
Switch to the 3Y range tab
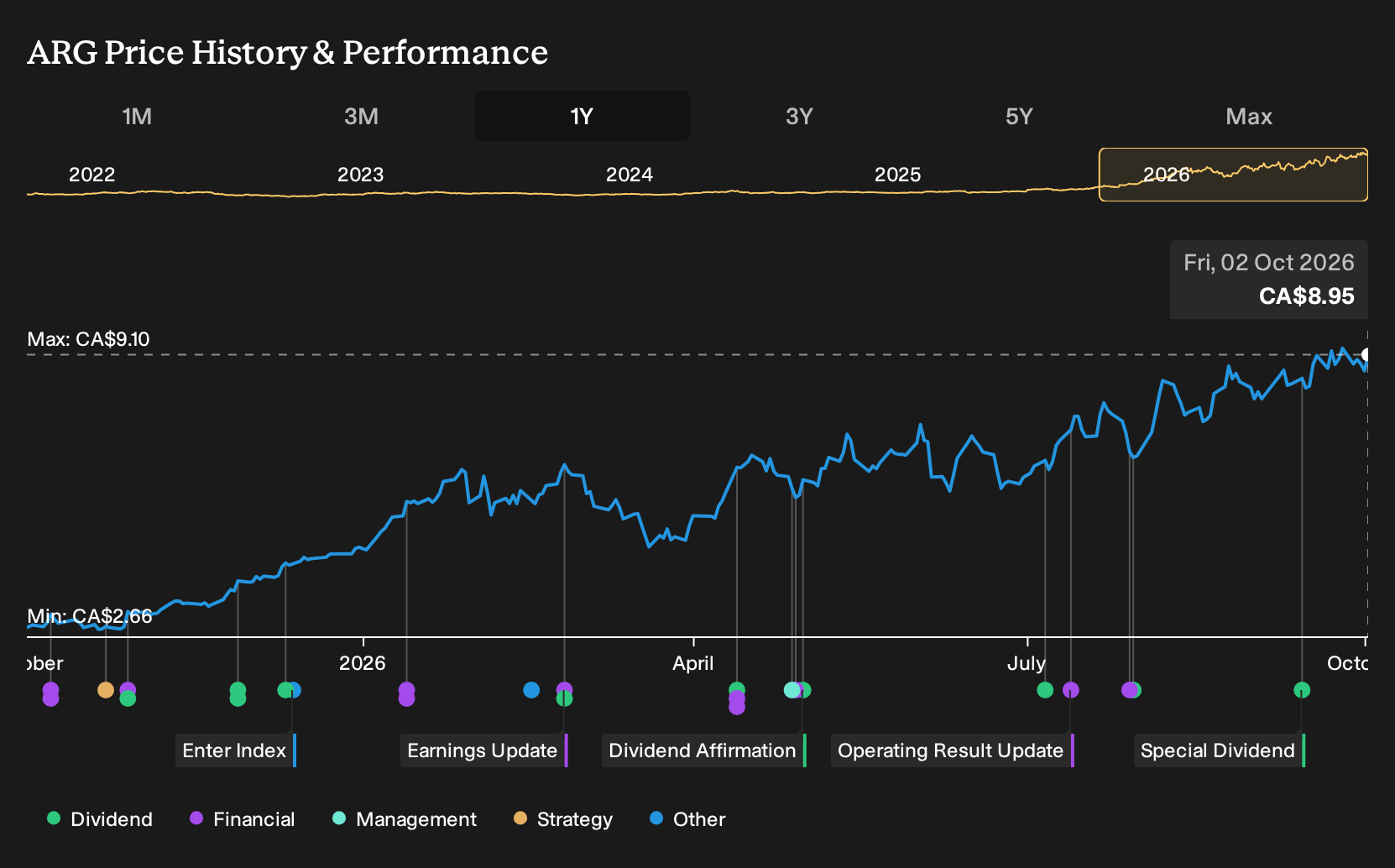pos(799,116)
